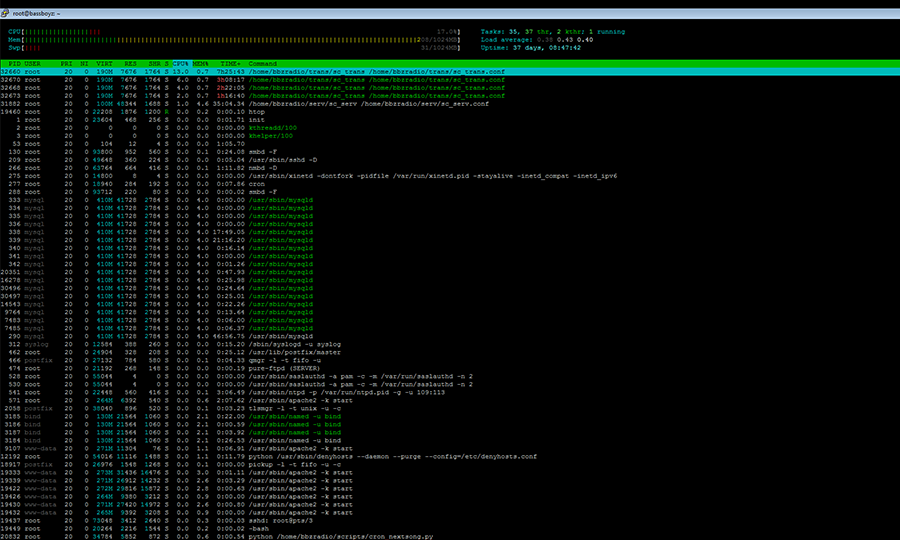Select the denyhosts python process row
This screenshot has height=540, width=900.
[x=450, y=457]
